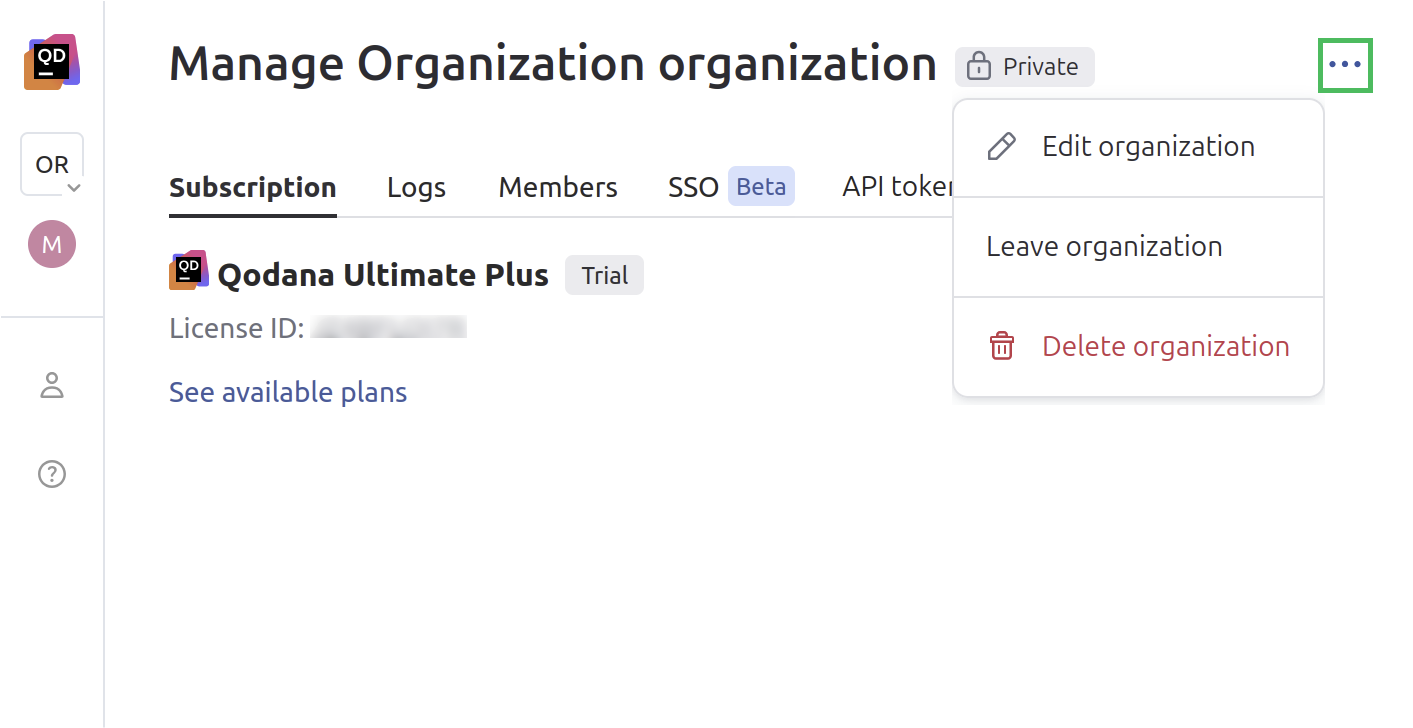Click the lock icon in the Private badge
This screenshot has width=1413, height=728.
pyautogui.click(x=977, y=66)
